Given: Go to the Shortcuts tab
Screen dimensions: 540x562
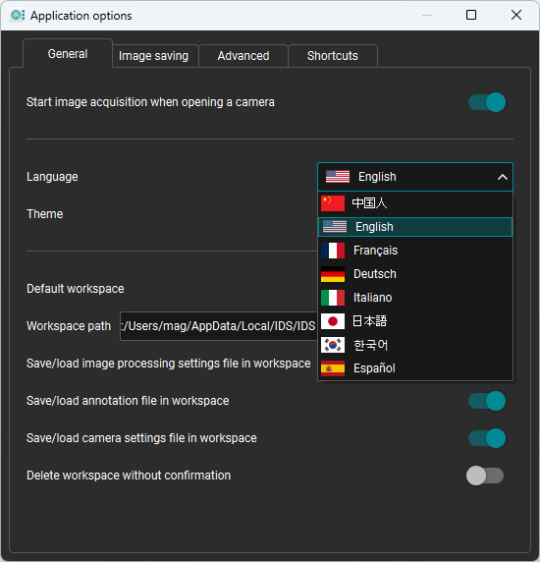Looking at the screenshot, I should click(x=333, y=56).
